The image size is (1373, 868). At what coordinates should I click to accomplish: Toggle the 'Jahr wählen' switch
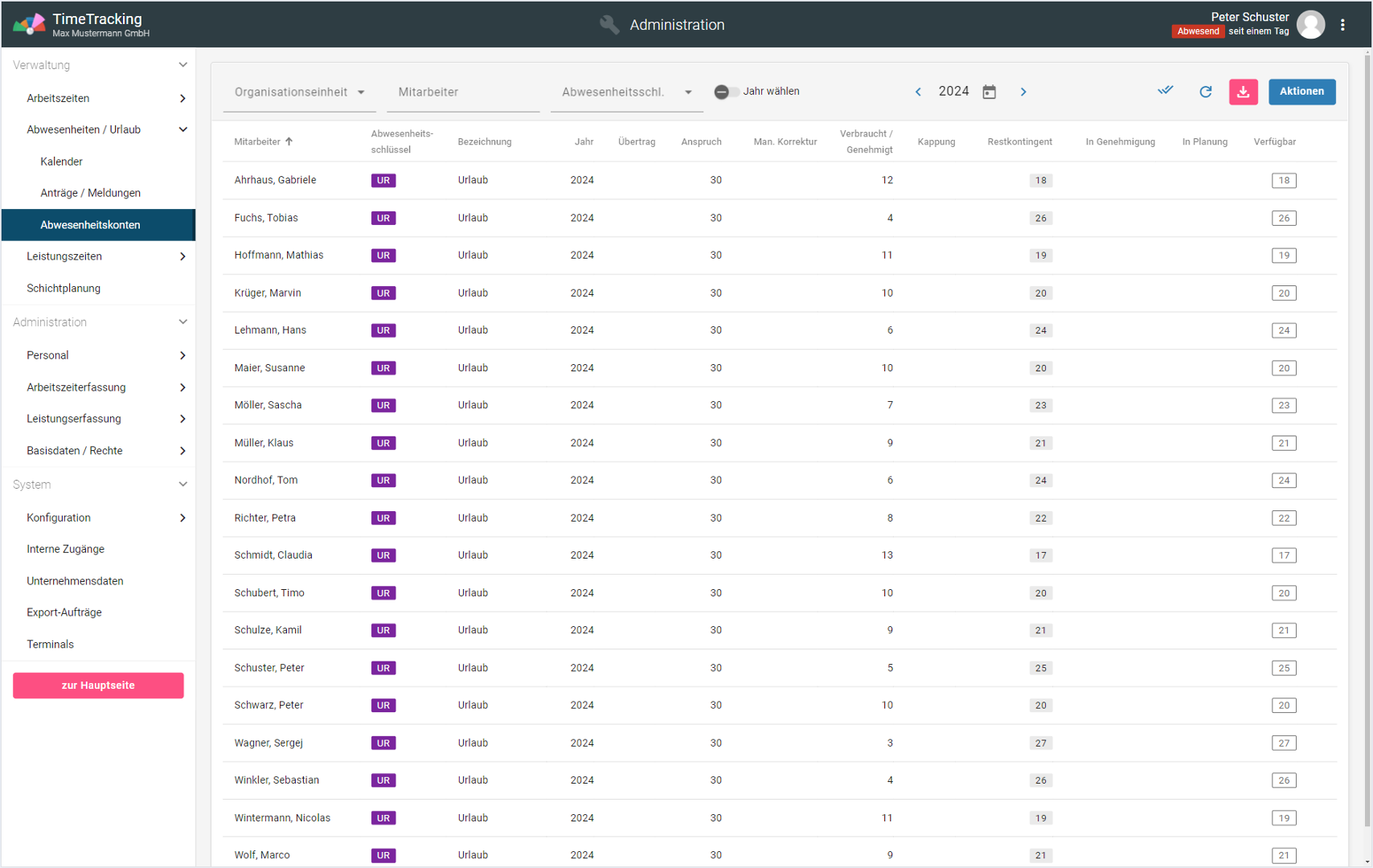click(x=726, y=92)
